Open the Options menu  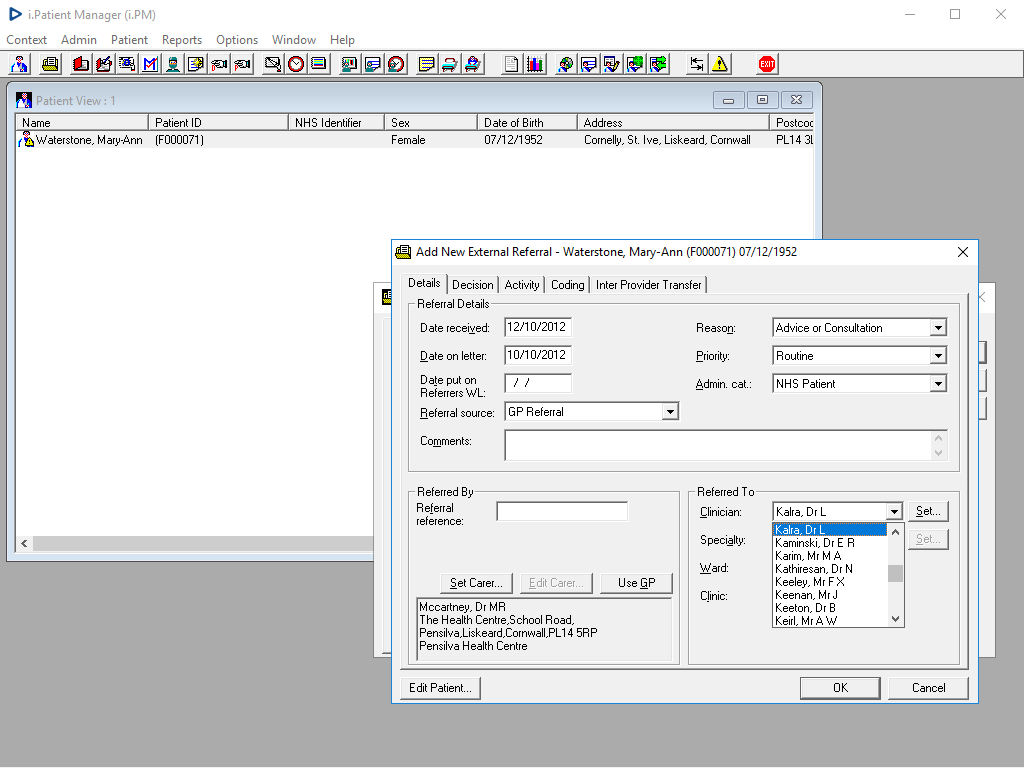click(237, 40)
